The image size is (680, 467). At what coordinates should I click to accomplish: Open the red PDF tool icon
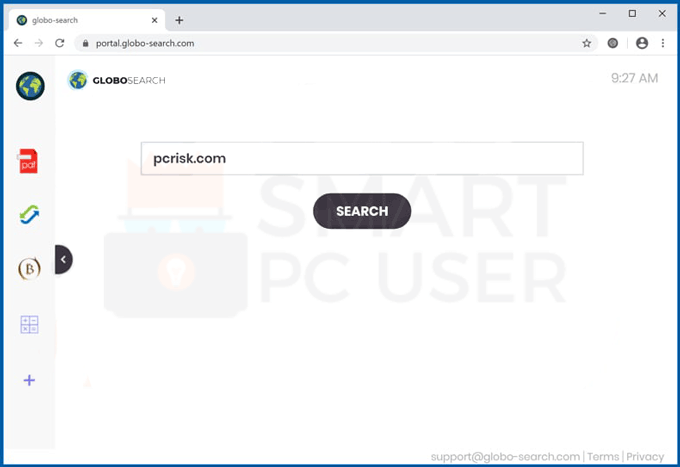point(28,161)
